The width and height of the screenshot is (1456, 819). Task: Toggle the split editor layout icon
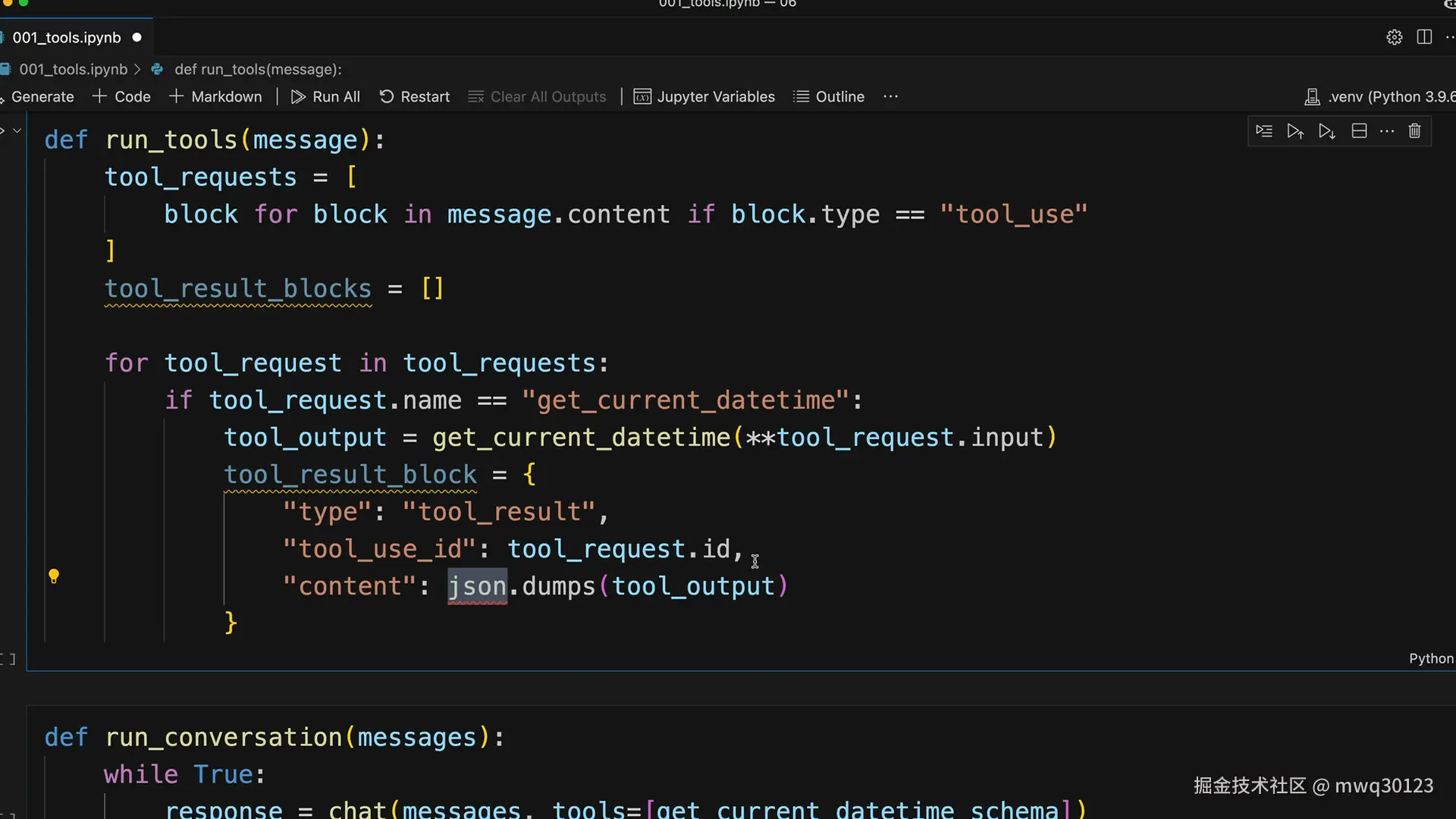[x=1424, y=37]
